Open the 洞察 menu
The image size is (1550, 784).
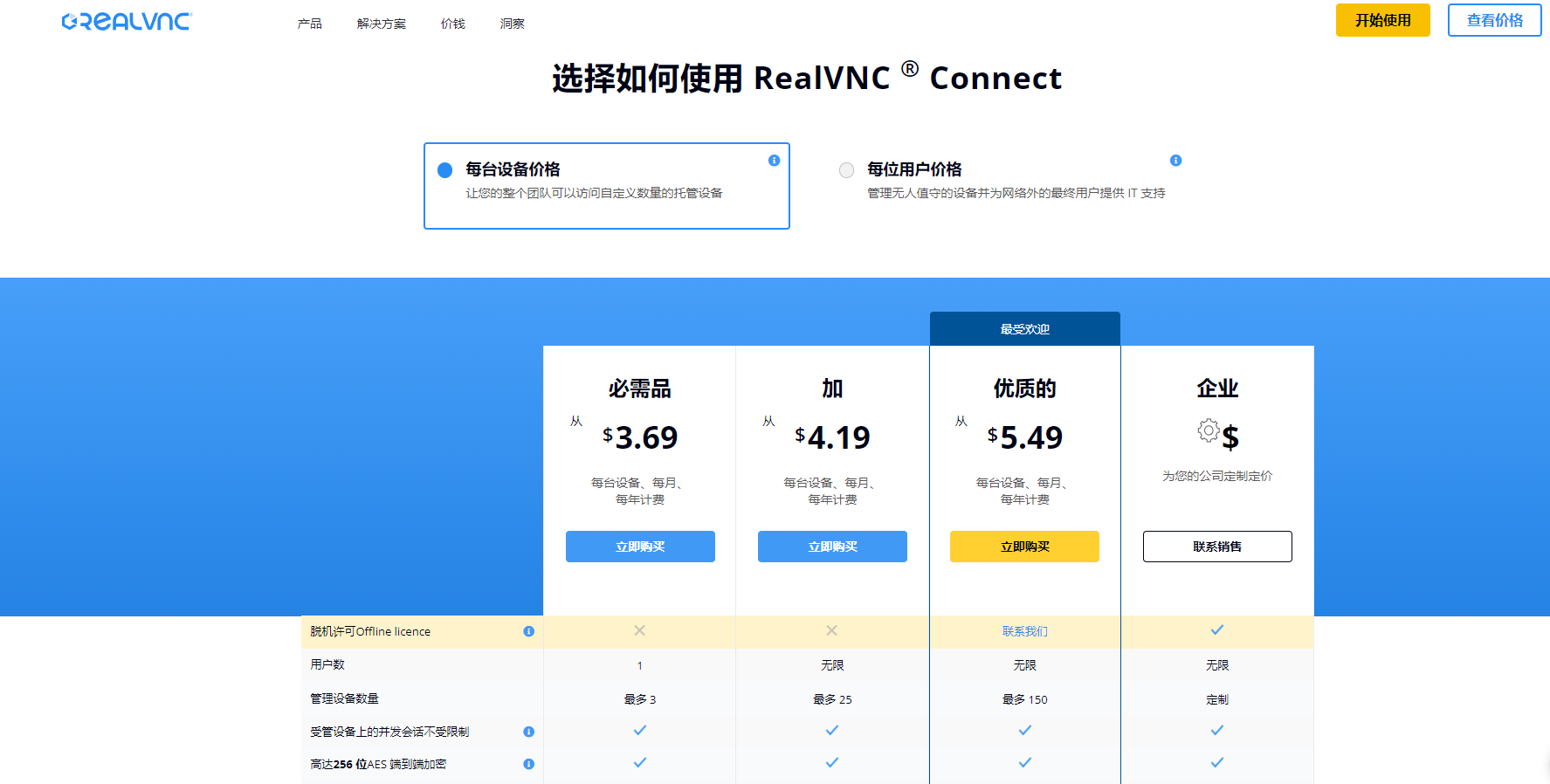click(x=513, y=24)
